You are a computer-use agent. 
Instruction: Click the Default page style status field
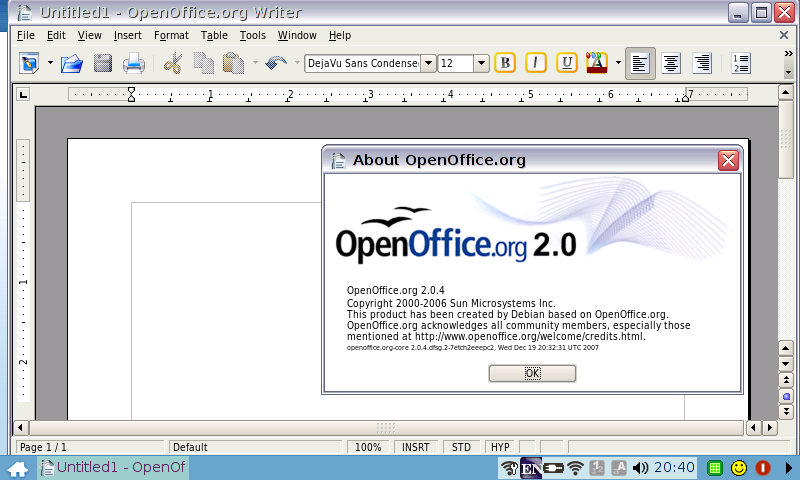point(256,447)
